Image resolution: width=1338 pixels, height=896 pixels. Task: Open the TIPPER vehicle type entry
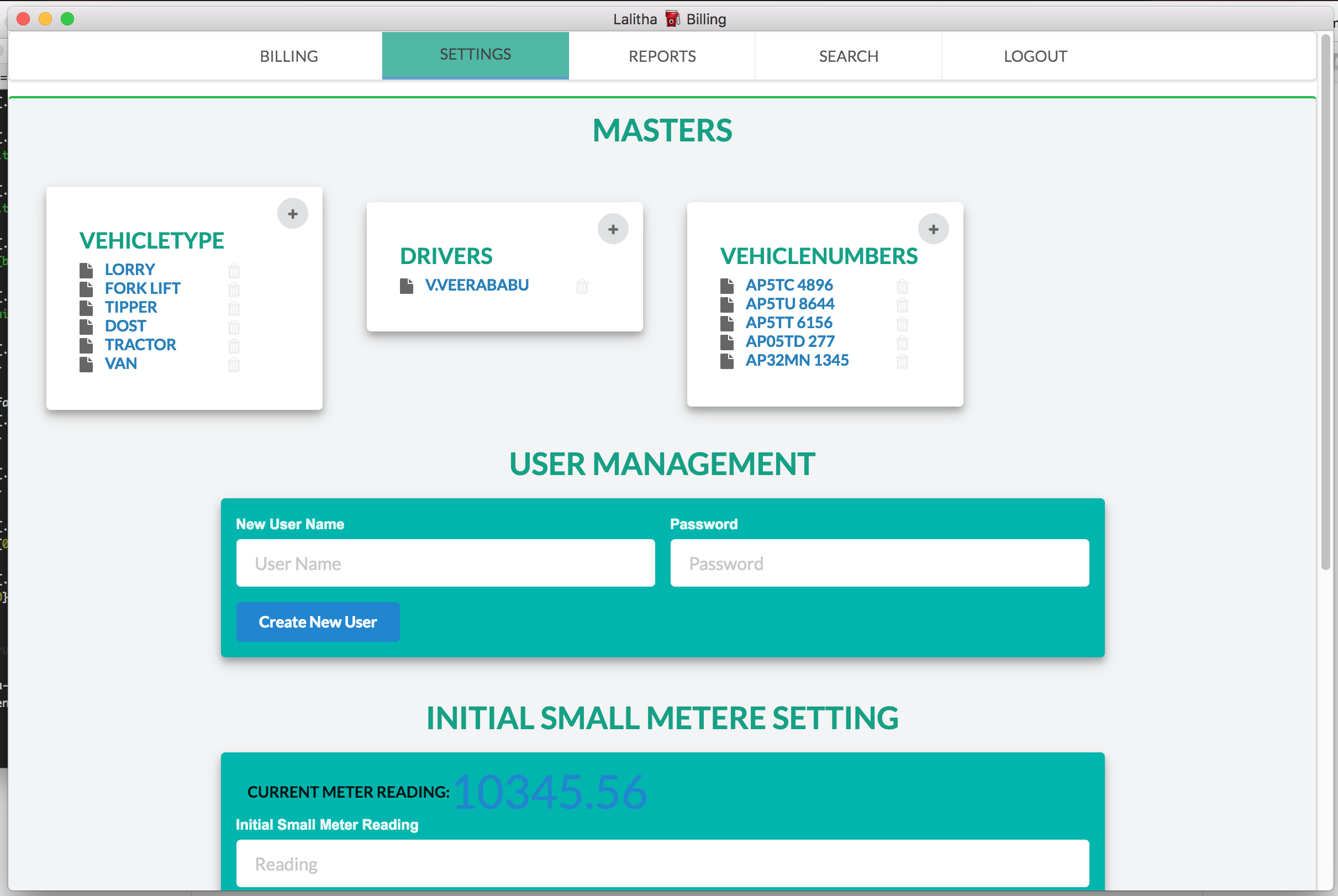131,307
